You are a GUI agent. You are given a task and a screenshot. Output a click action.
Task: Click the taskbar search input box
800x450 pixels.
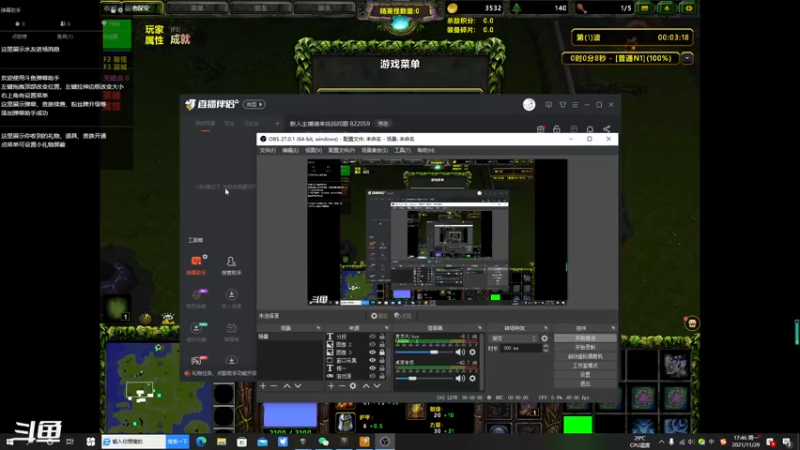pyautogui.click(x=134, y=441)
